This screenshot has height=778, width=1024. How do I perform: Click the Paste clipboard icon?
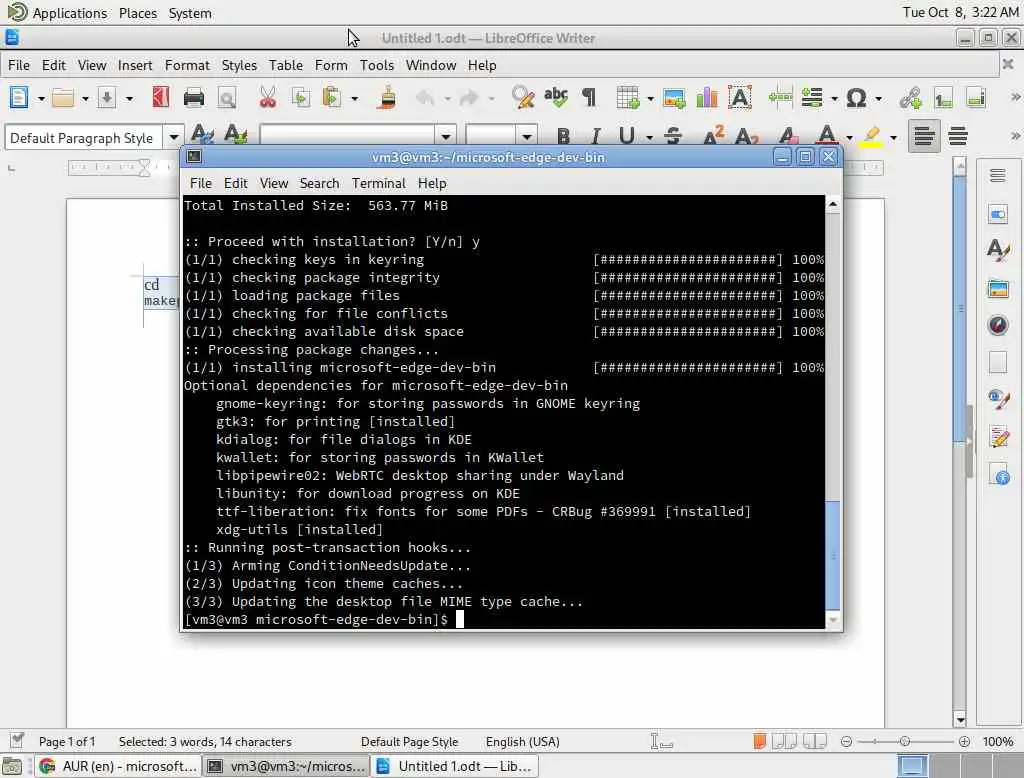pos(332,98)
